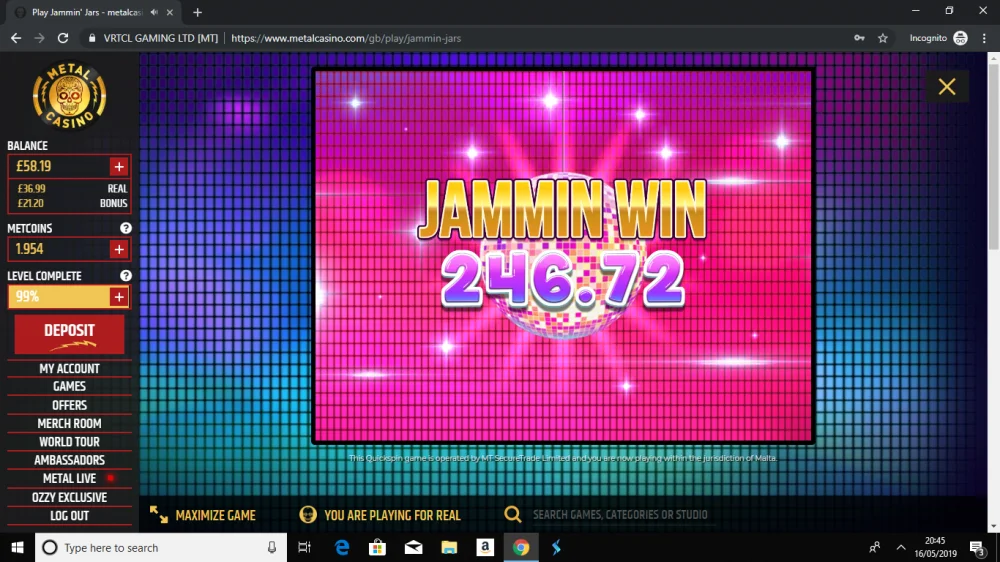
Task: Open the saved password key icon
Action: pos(859,38)
